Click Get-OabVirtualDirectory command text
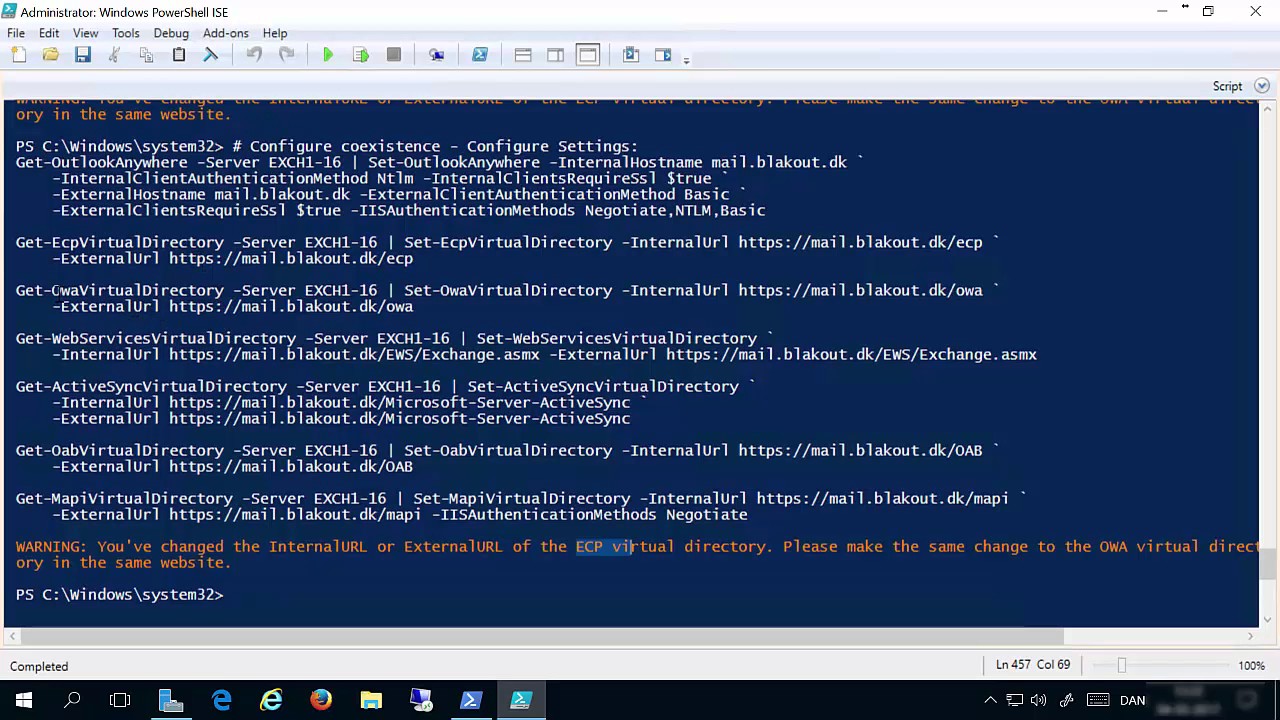Viewport: 1280px width, 720px height. 120,450
